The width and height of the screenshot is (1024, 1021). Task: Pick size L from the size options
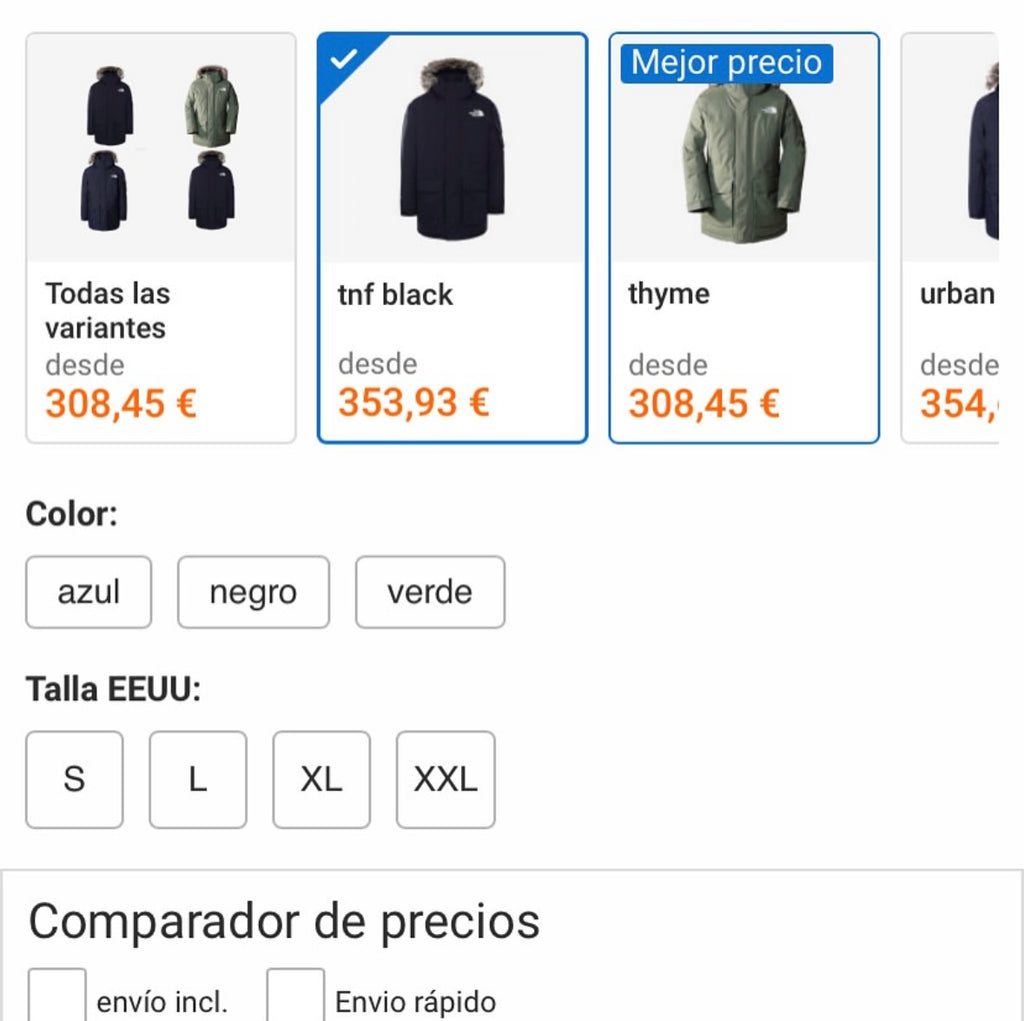pyautogui.click(x=197, y=780)
